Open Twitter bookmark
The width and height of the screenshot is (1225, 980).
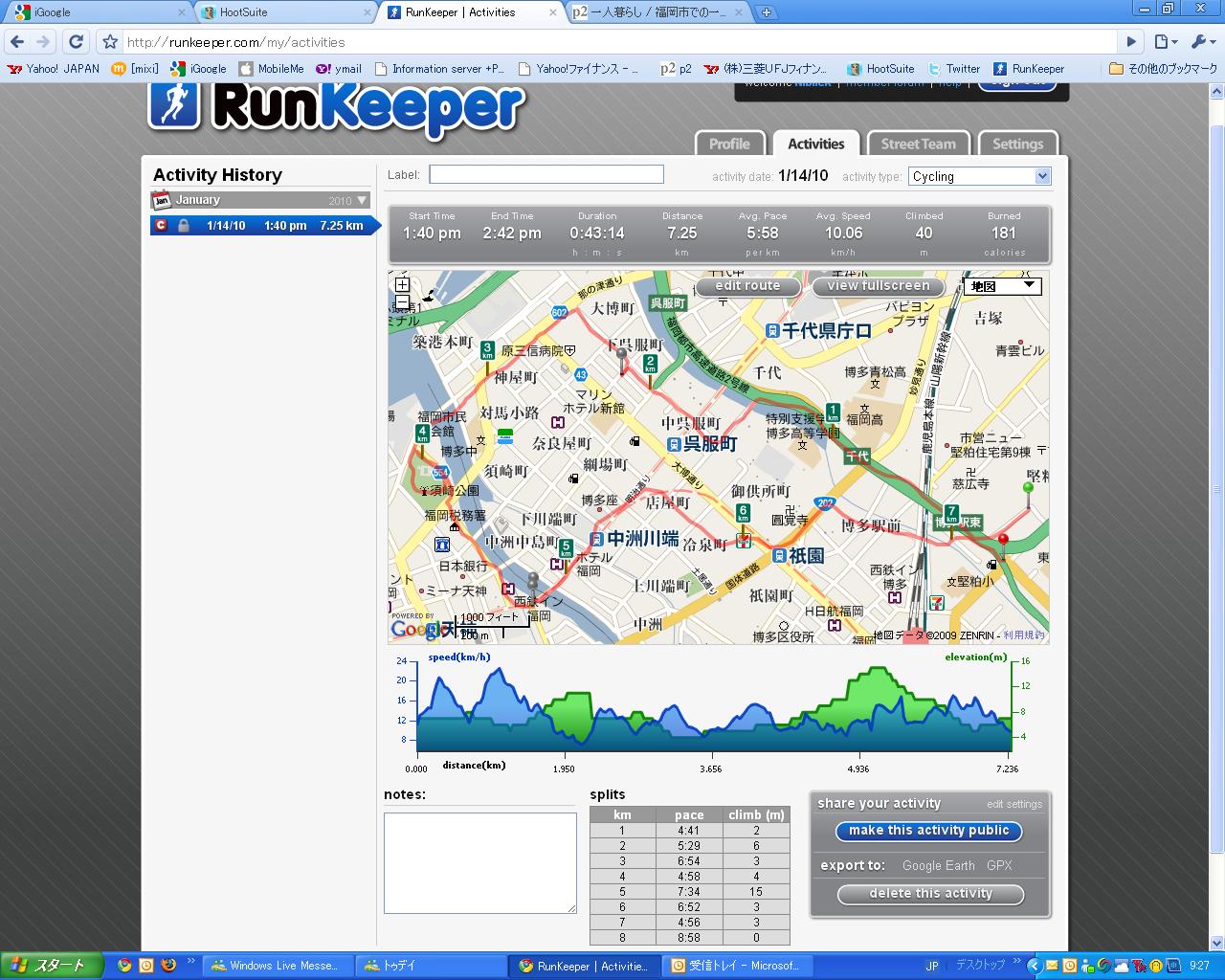point(954,69)
